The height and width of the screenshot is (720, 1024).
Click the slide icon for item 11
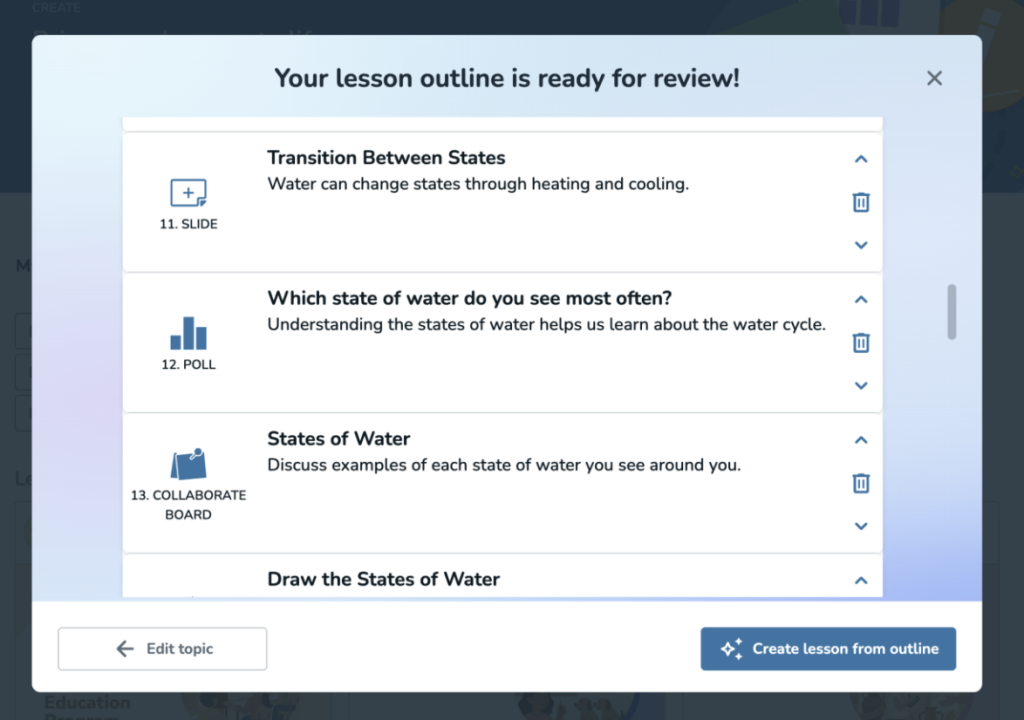(x=188, y=193)
